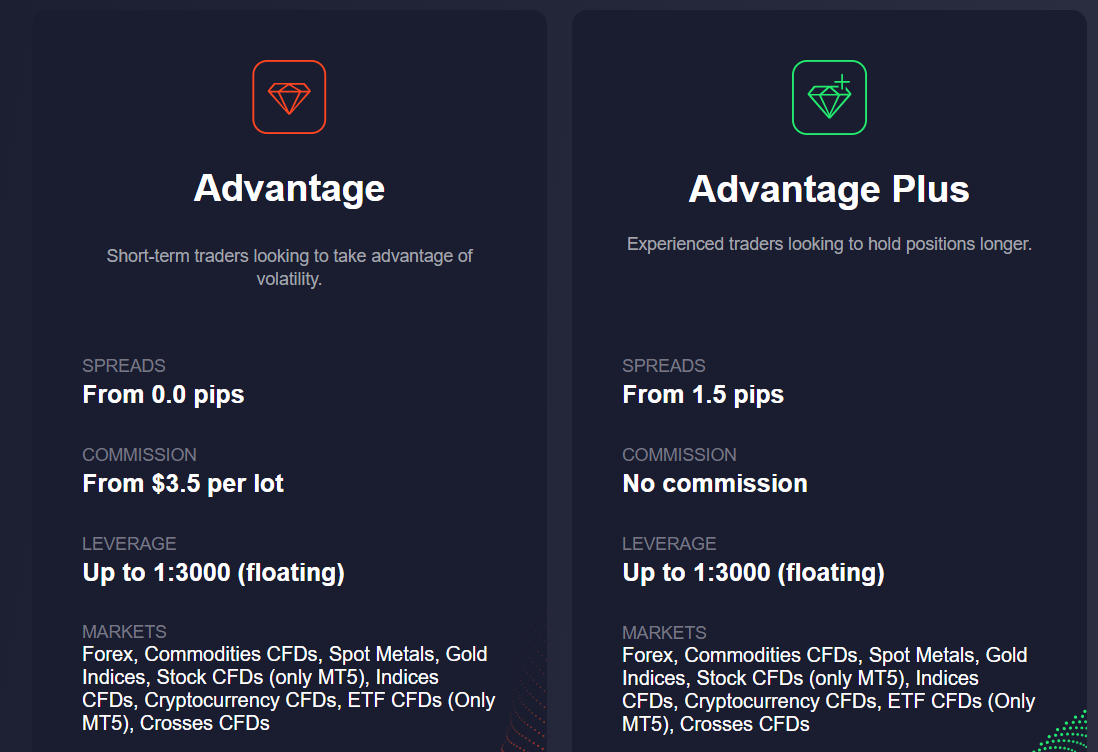The height and width of the screenshot is (752, 1098).
Task: Click "From $3.5 per lot" commission value
Action: pyautogui.click(x=183, y=484)
